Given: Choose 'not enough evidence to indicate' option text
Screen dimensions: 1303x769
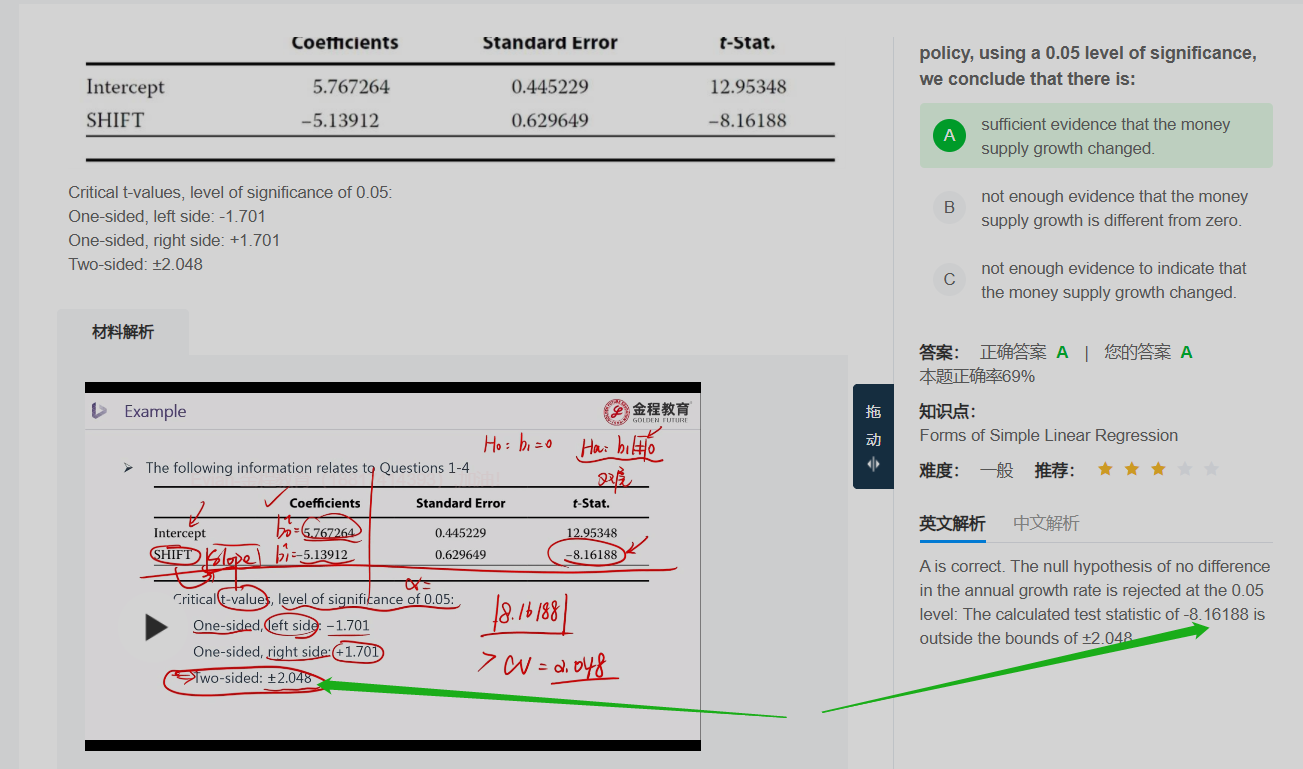Looking at the screenshot, I should click(1113, 280).
